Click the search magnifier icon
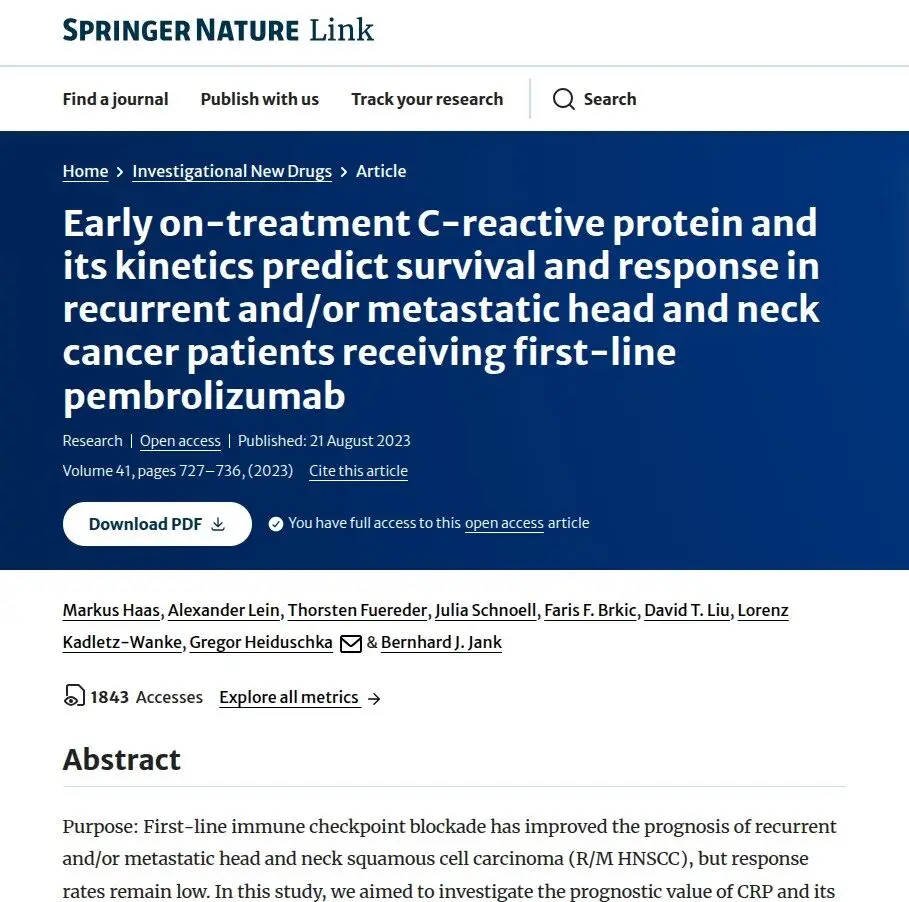The image size is (909, 902). click(x=563, y=99)
